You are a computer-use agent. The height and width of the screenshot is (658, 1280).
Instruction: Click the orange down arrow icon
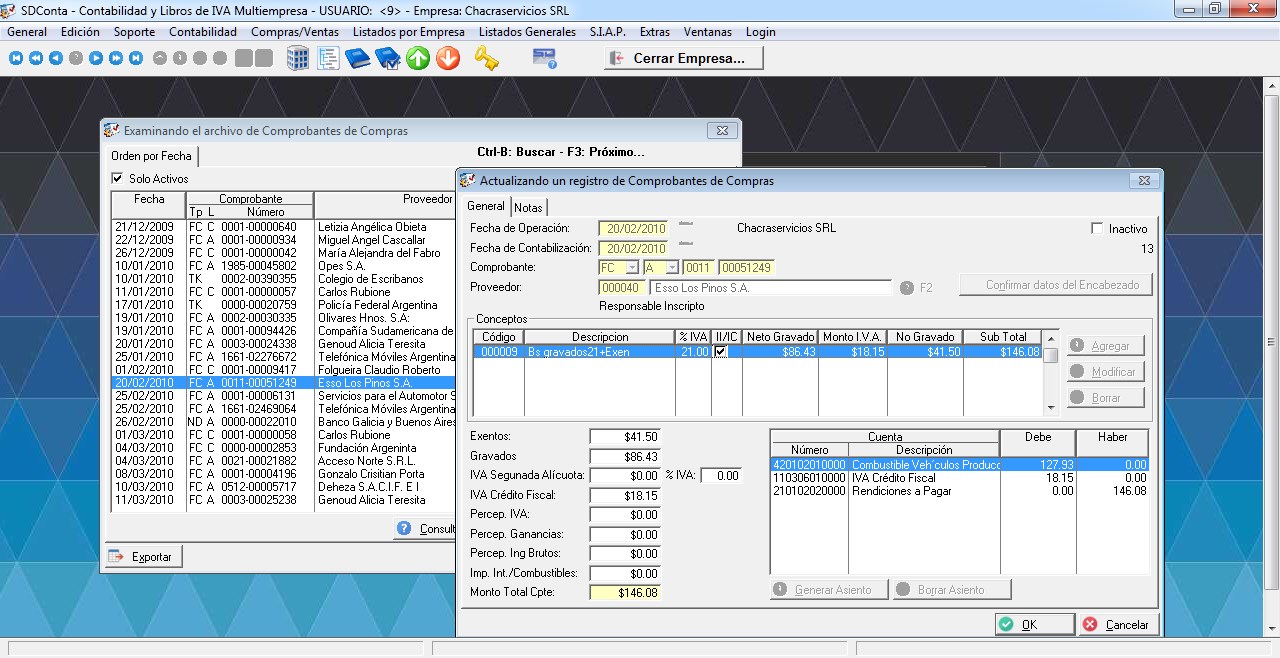pos(448,59)
